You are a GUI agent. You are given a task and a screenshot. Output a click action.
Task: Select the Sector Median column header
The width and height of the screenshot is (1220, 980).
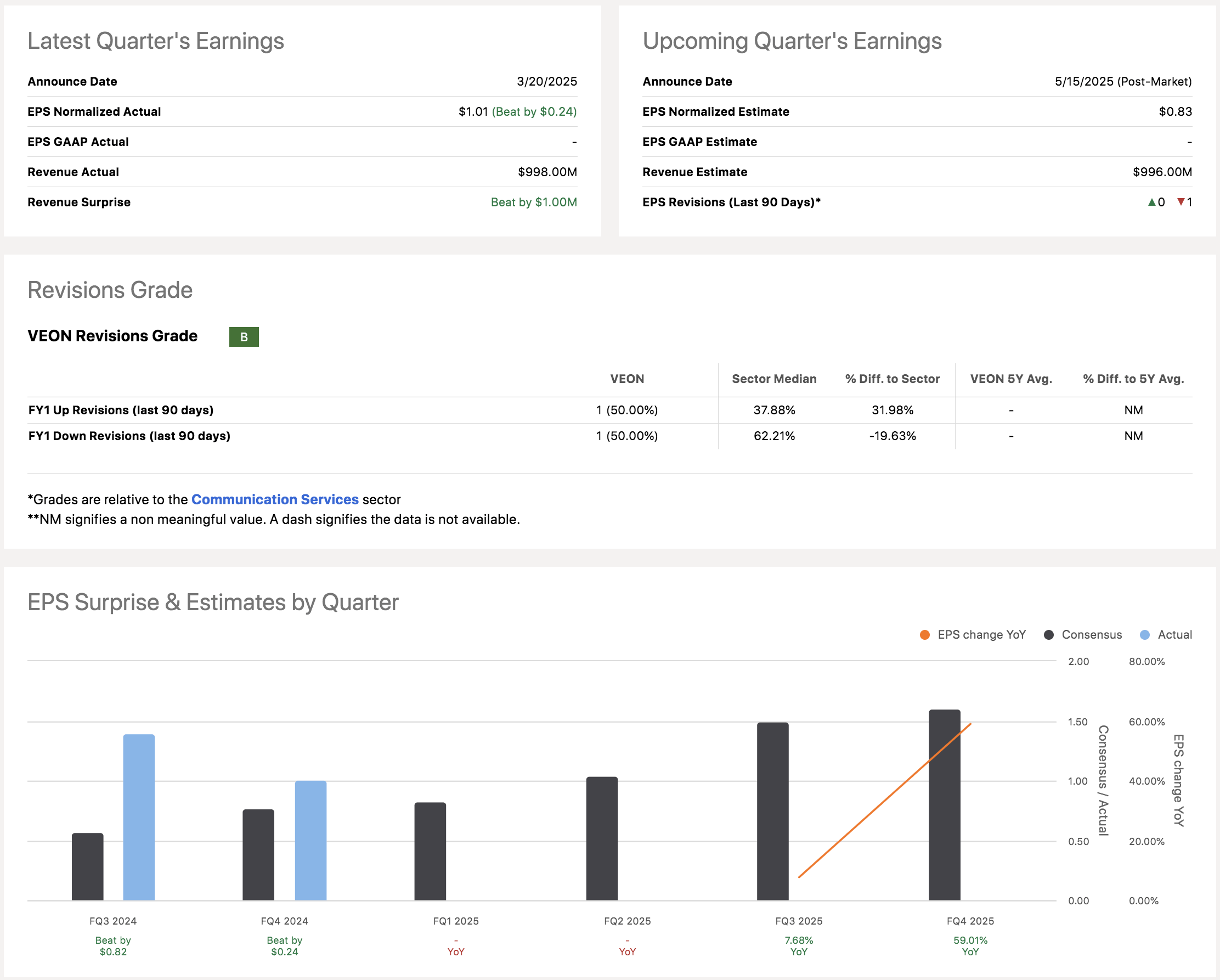click(x=773, y=379)
